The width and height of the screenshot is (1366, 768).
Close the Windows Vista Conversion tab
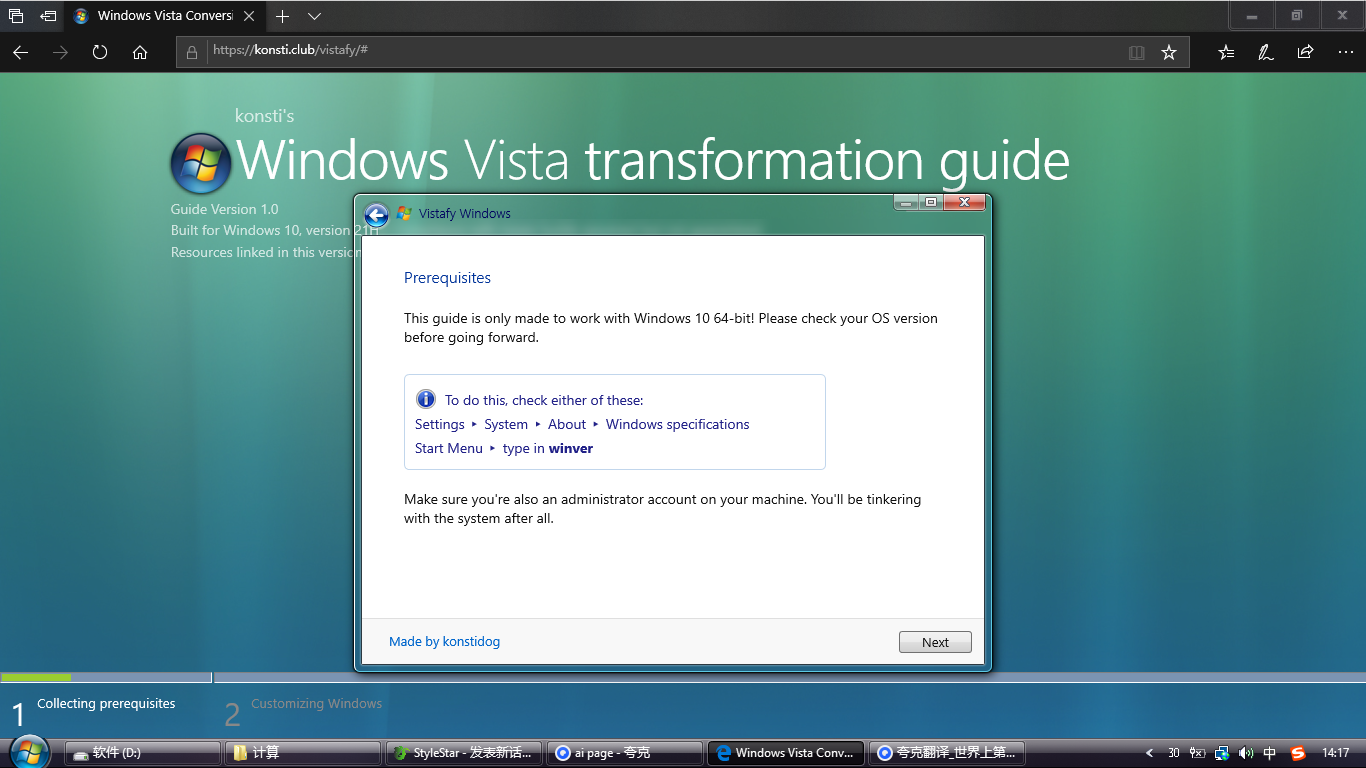pos(249,16)
